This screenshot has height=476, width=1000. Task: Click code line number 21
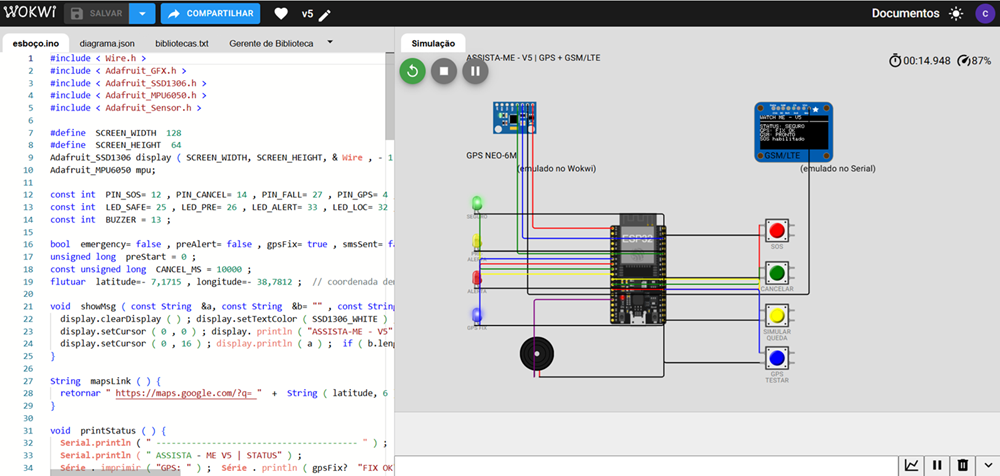[x=29, y=306]
